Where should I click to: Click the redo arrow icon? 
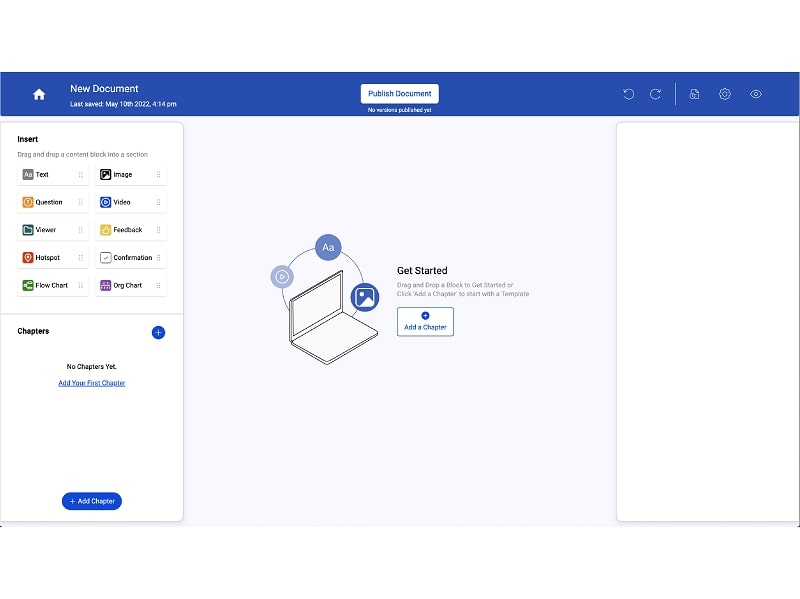[x=655, y=94]
